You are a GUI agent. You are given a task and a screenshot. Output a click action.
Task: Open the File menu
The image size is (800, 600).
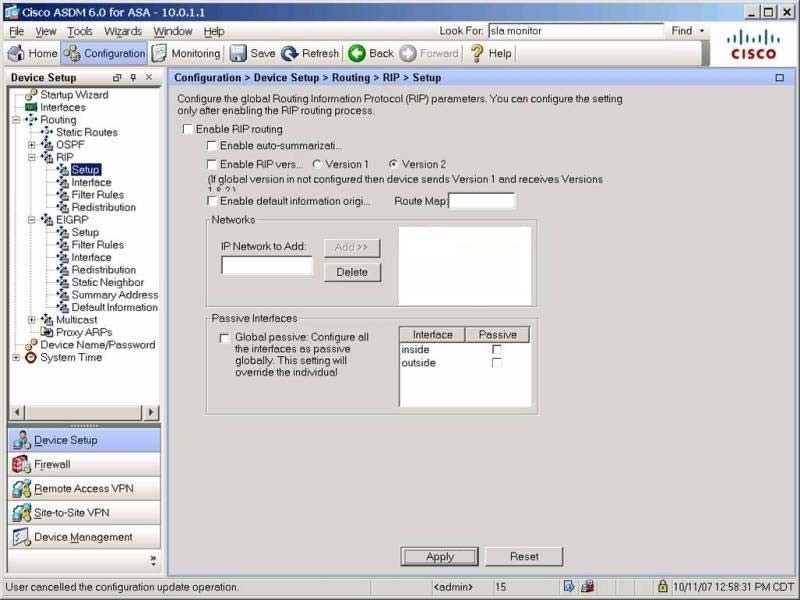tap(16, 31)
